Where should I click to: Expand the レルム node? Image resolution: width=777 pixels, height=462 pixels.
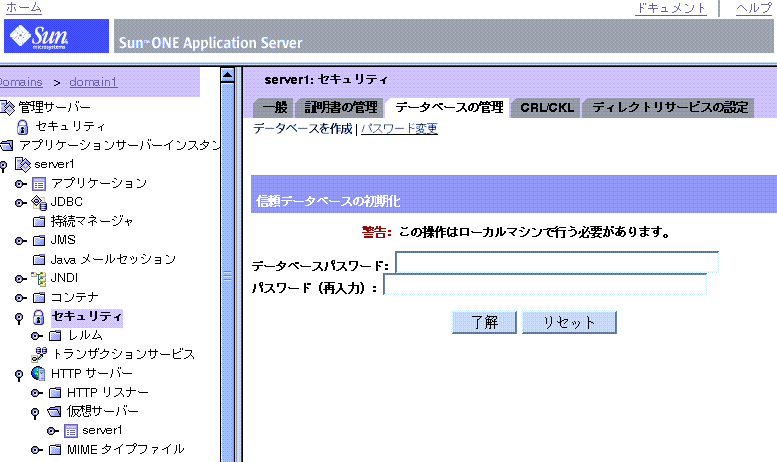[x=37, y=337]
